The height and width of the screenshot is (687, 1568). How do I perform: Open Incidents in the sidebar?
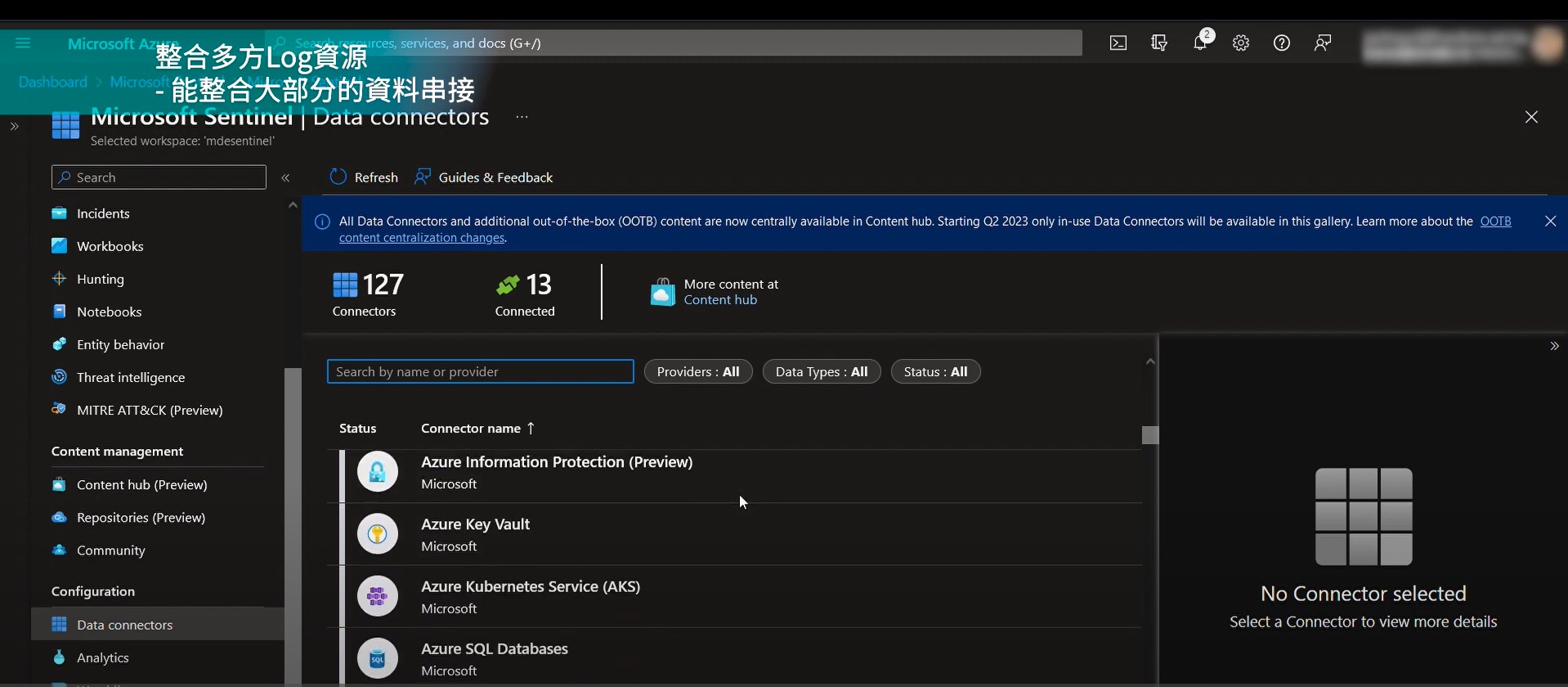point(103,213)
